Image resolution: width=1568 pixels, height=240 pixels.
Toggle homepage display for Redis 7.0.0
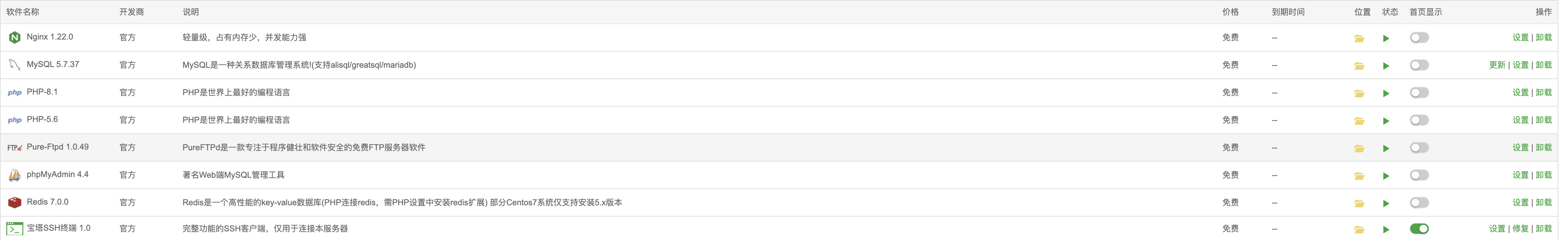pyautogui.click(x=1419, y=203)
